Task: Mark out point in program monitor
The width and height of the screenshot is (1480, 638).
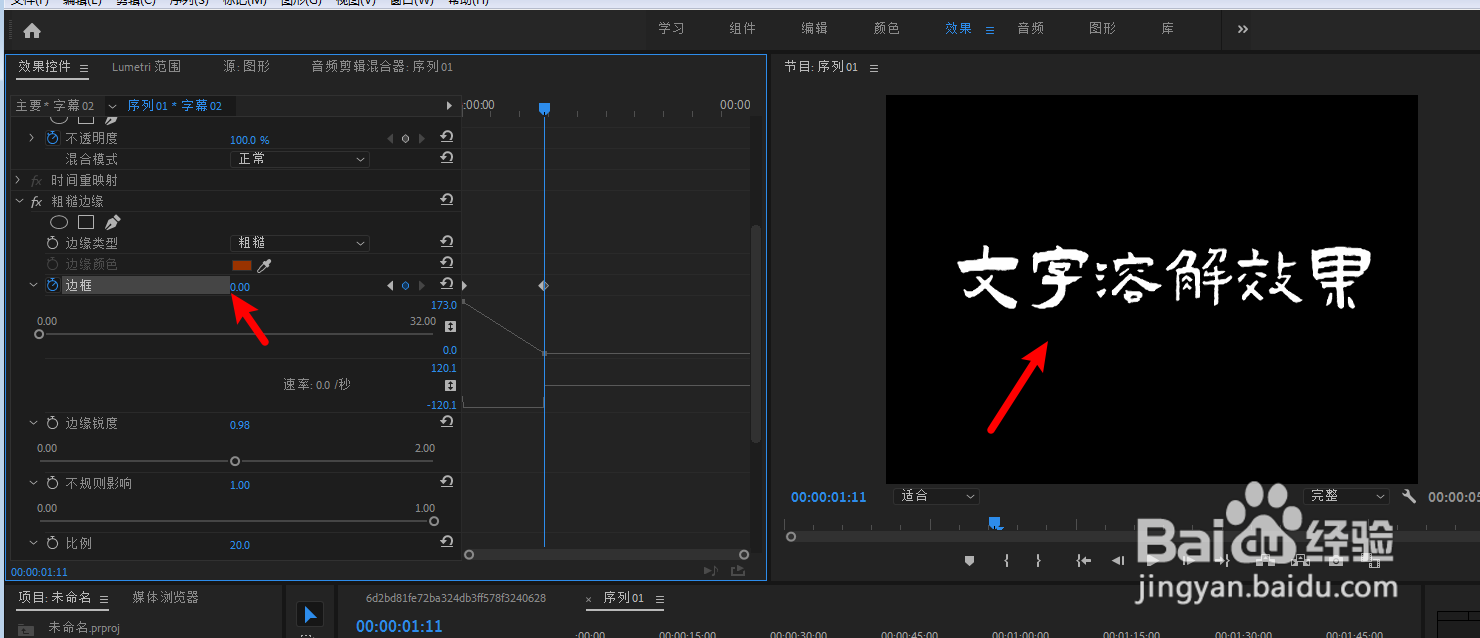Action: [x=1039, y=561]
